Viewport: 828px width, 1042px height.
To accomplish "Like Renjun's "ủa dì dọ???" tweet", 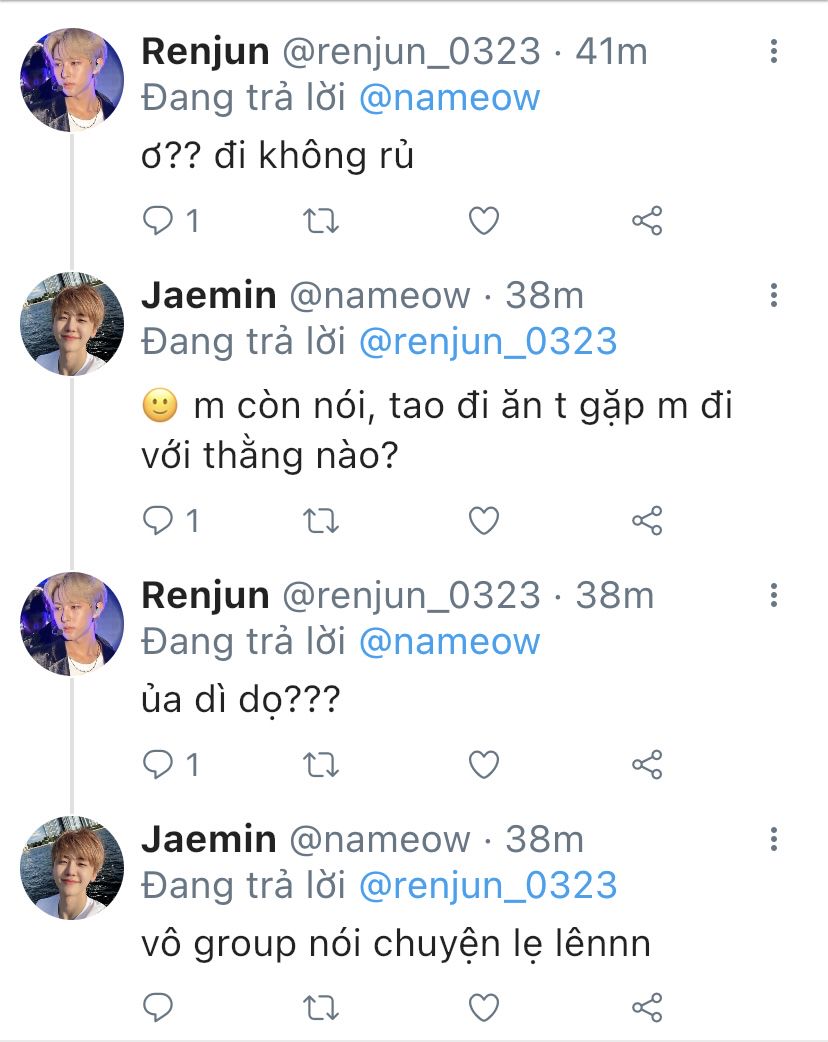I will (484, 765).
